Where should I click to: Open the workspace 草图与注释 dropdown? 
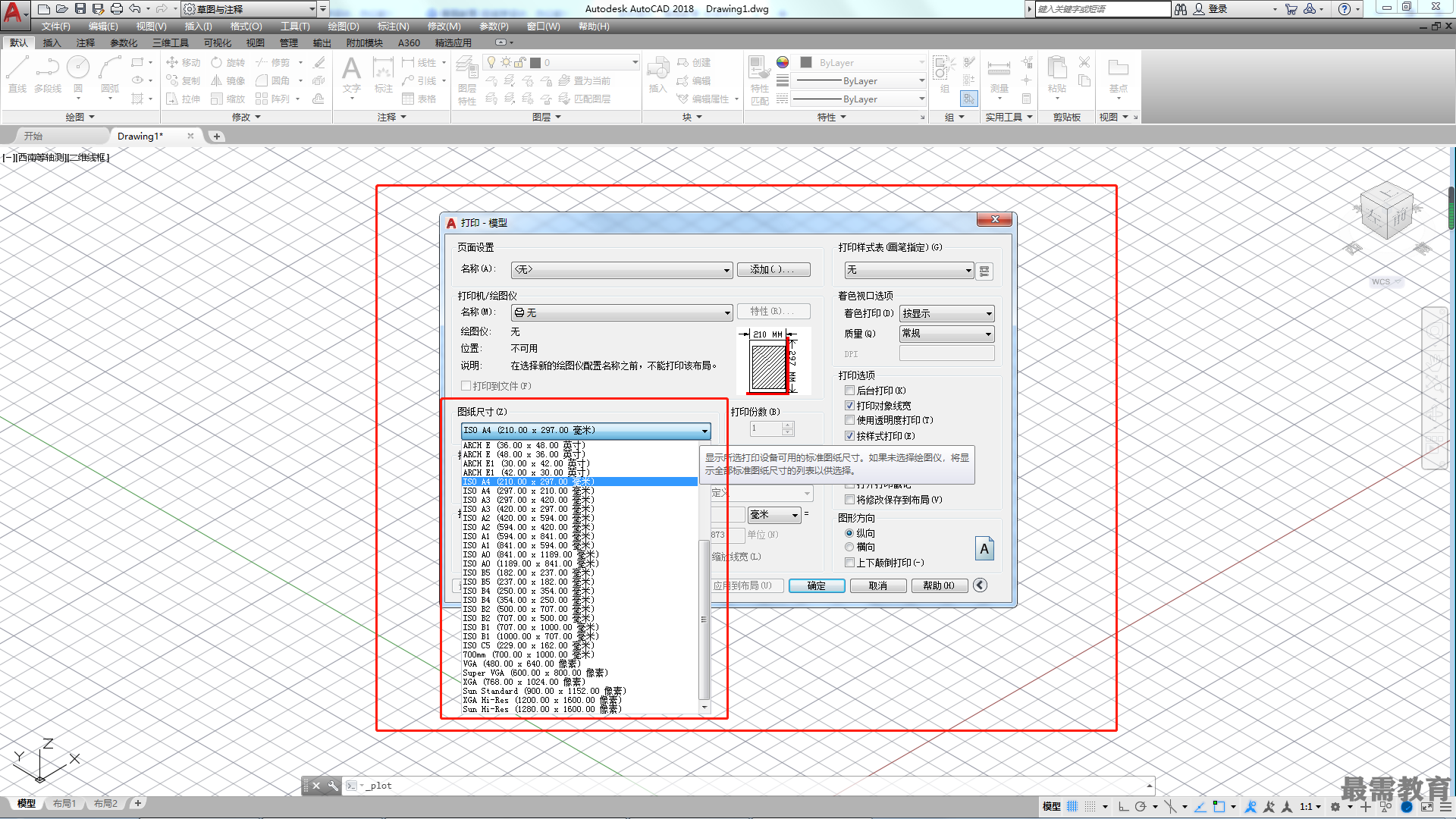[249, 9]
